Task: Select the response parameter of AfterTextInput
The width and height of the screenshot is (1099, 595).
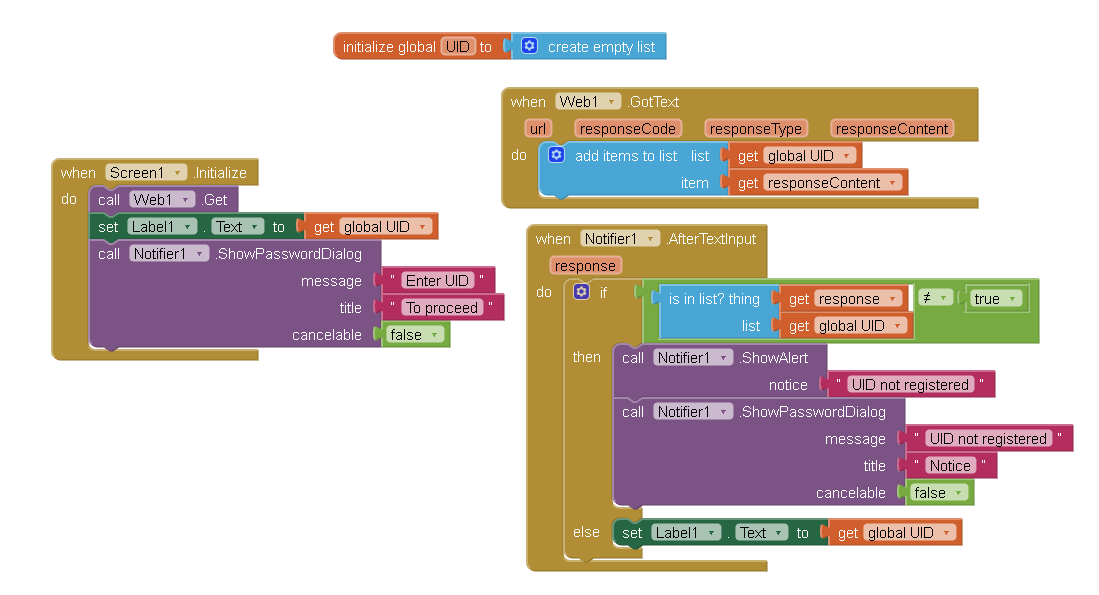Action: tap(585, 266)
